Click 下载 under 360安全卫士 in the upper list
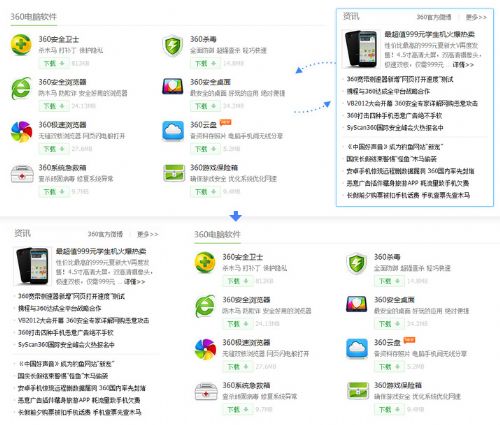500x425 pixels. pos(54,63)
